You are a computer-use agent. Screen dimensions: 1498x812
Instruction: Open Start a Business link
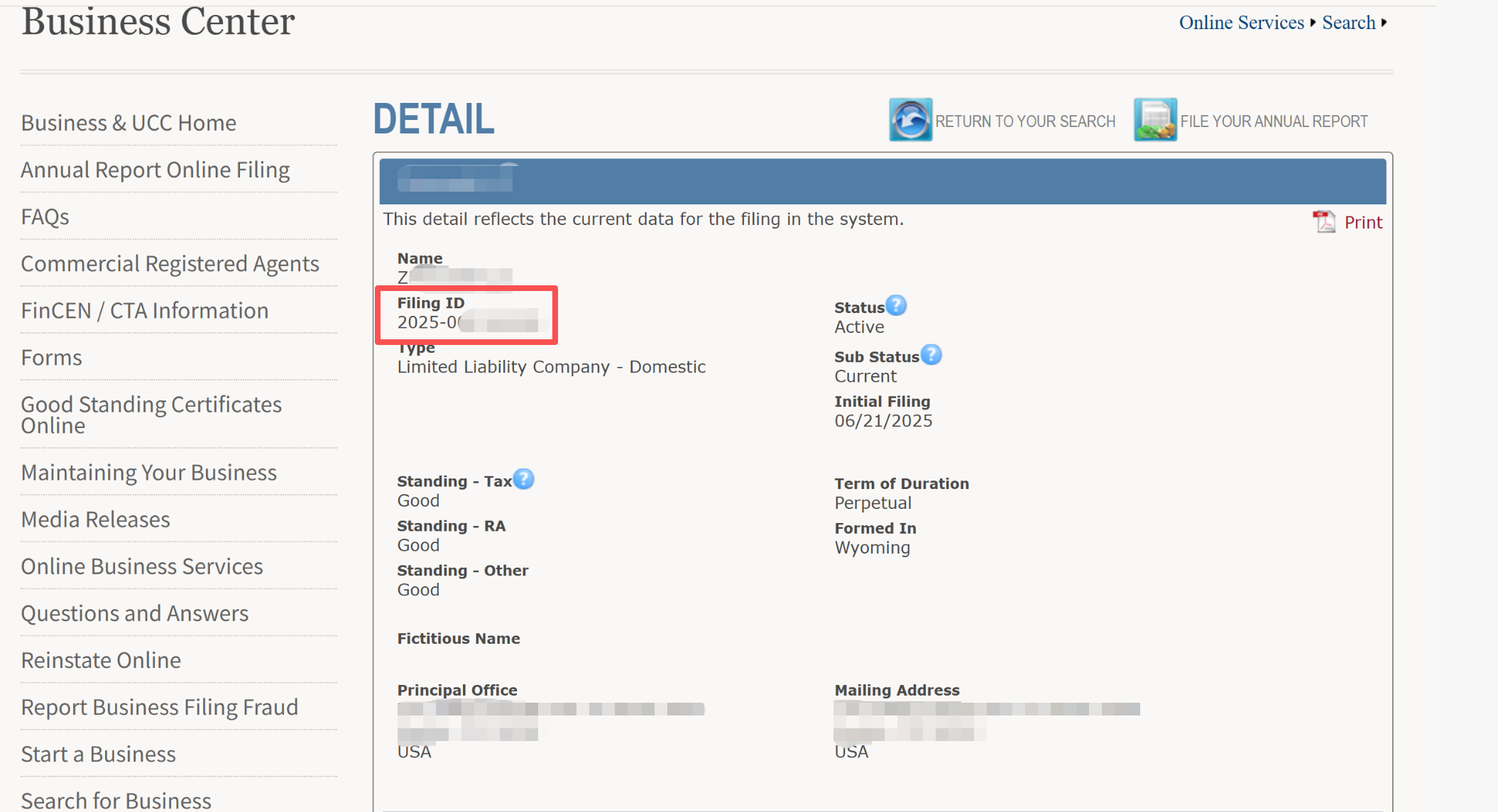tap(99, 753)
